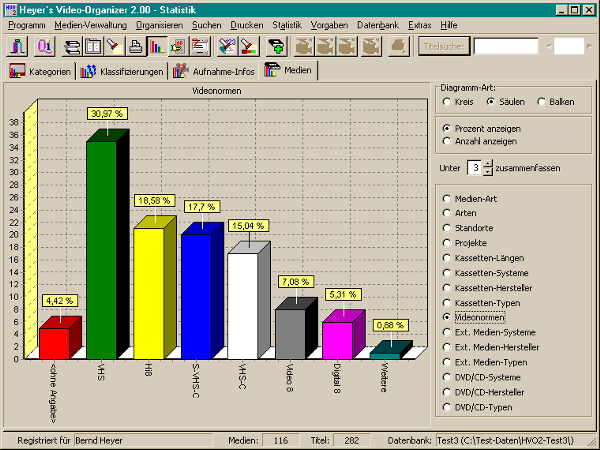Click the green VHS bar in the chart

click(101, 250)
